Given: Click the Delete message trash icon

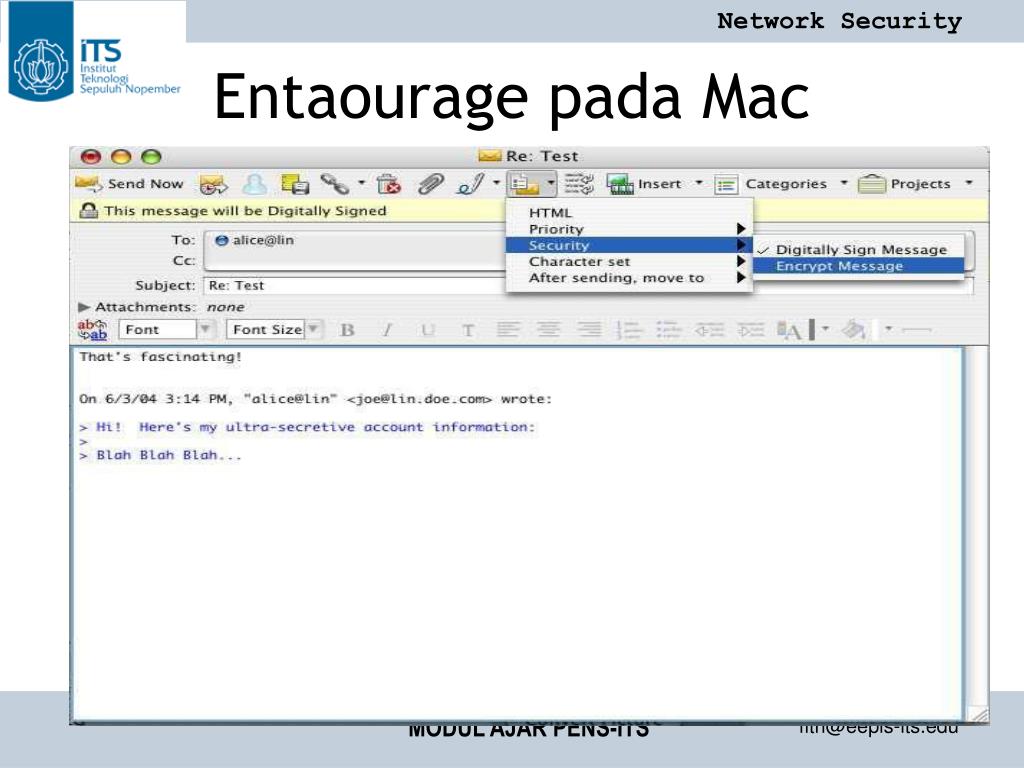Looking at the screenshot, I should (389, 185).
